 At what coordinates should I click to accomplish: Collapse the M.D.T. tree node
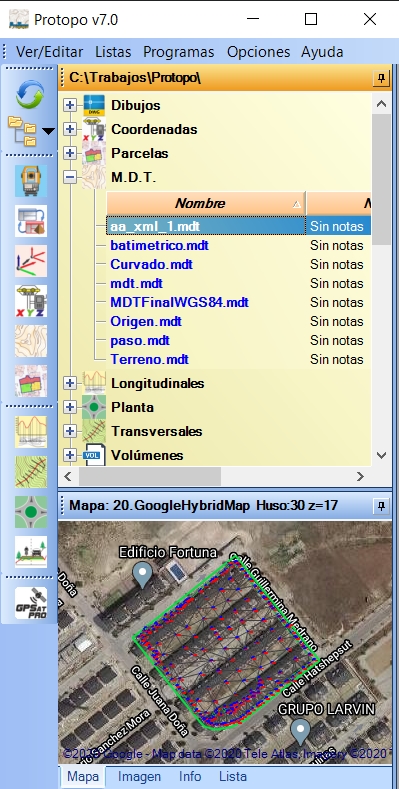click(x=70, y=177)
